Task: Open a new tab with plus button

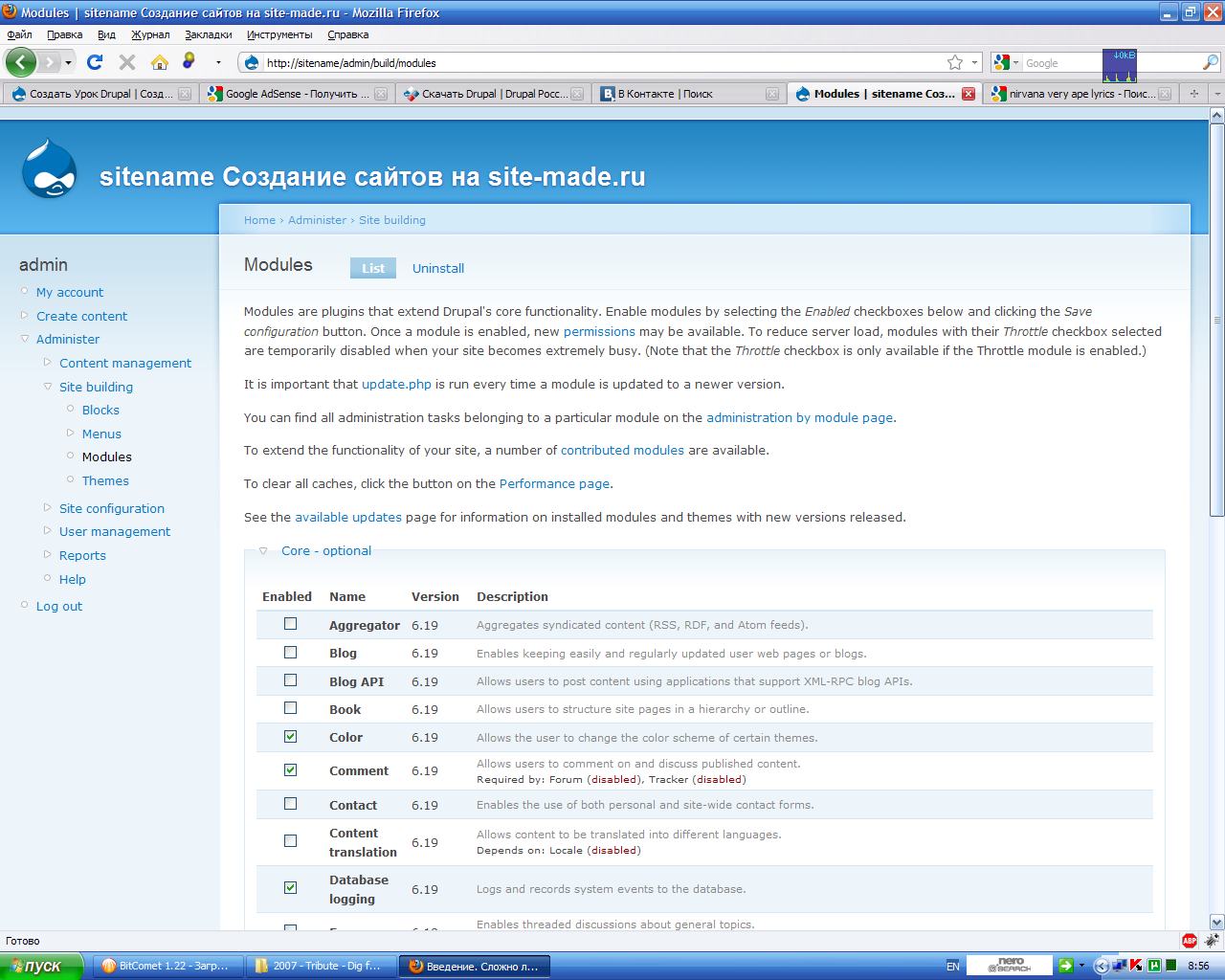Action: [1193, 94]
